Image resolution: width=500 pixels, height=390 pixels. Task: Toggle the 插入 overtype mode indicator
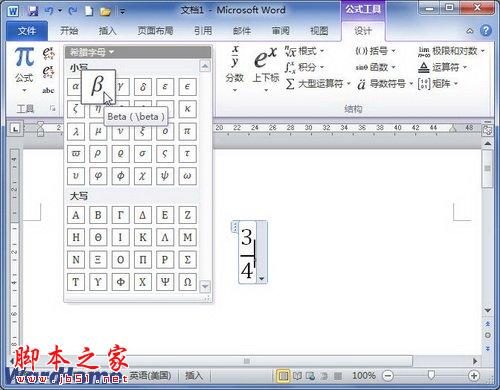point(194,376)
